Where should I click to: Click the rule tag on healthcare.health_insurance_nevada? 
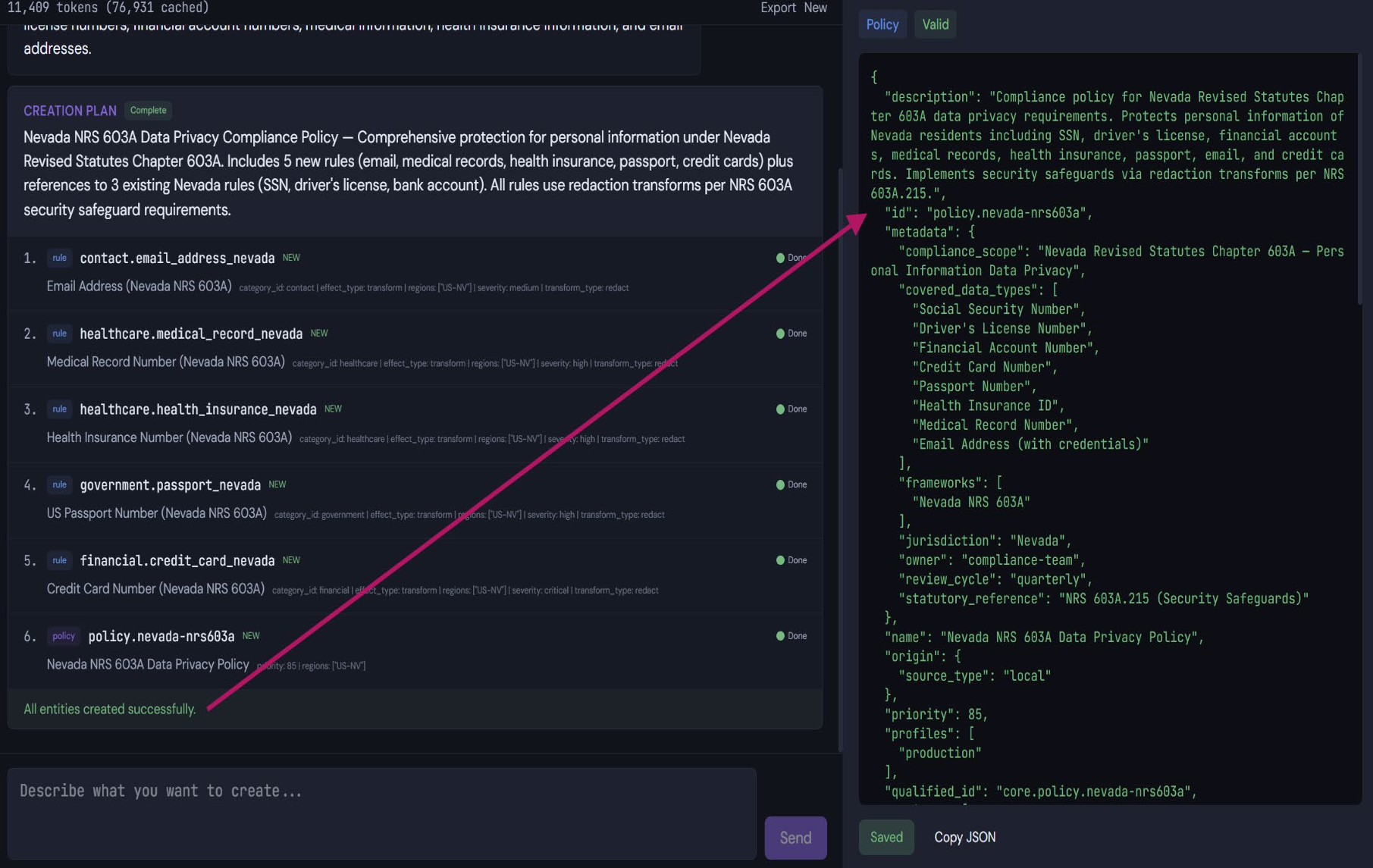pos(59,409)
